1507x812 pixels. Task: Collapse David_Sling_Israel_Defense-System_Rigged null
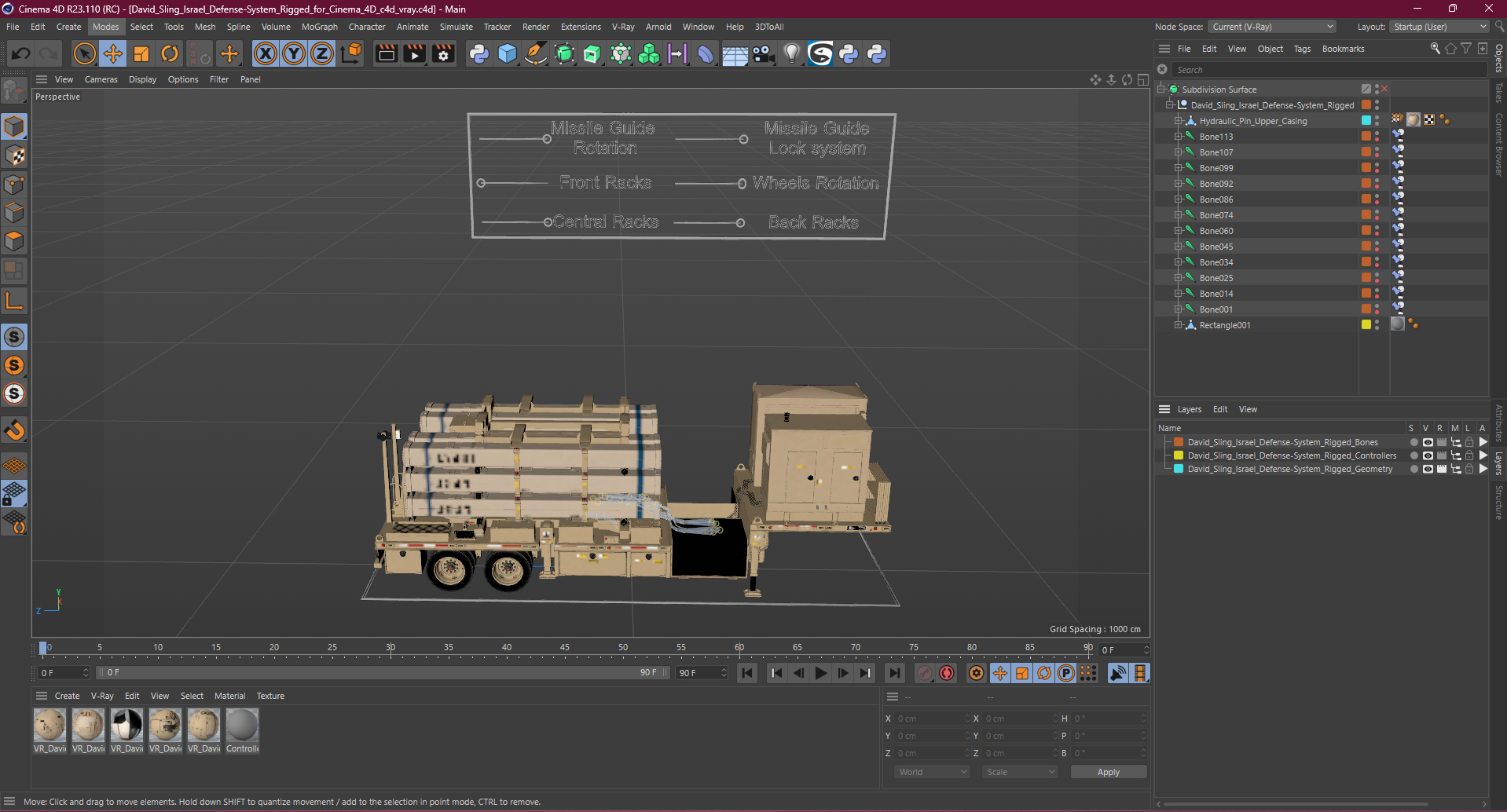[x=1169, y=105]
